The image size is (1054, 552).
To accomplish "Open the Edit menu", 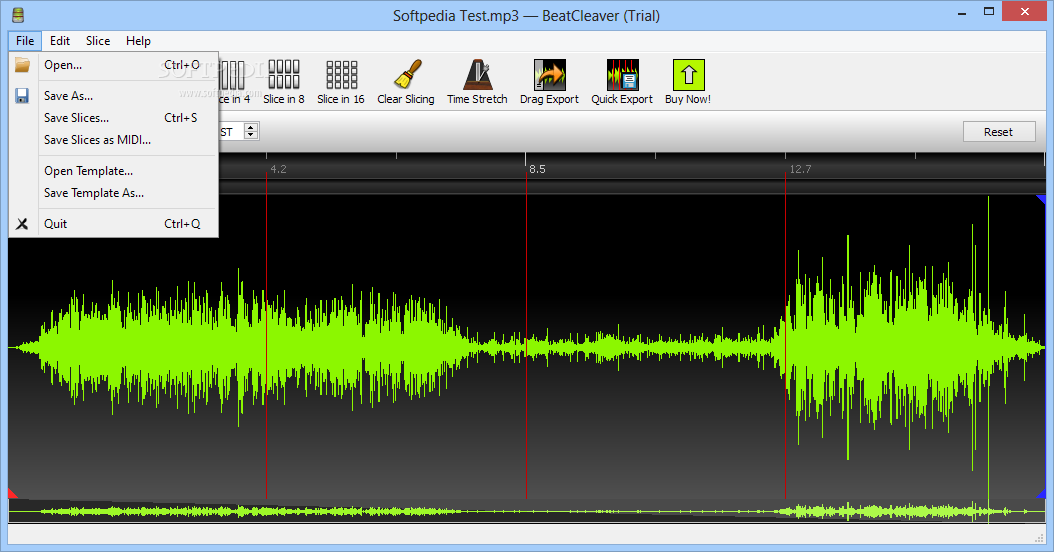I will pos(60,41).
